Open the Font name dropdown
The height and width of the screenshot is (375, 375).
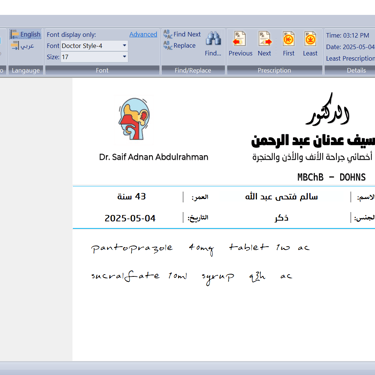point(124,46)
